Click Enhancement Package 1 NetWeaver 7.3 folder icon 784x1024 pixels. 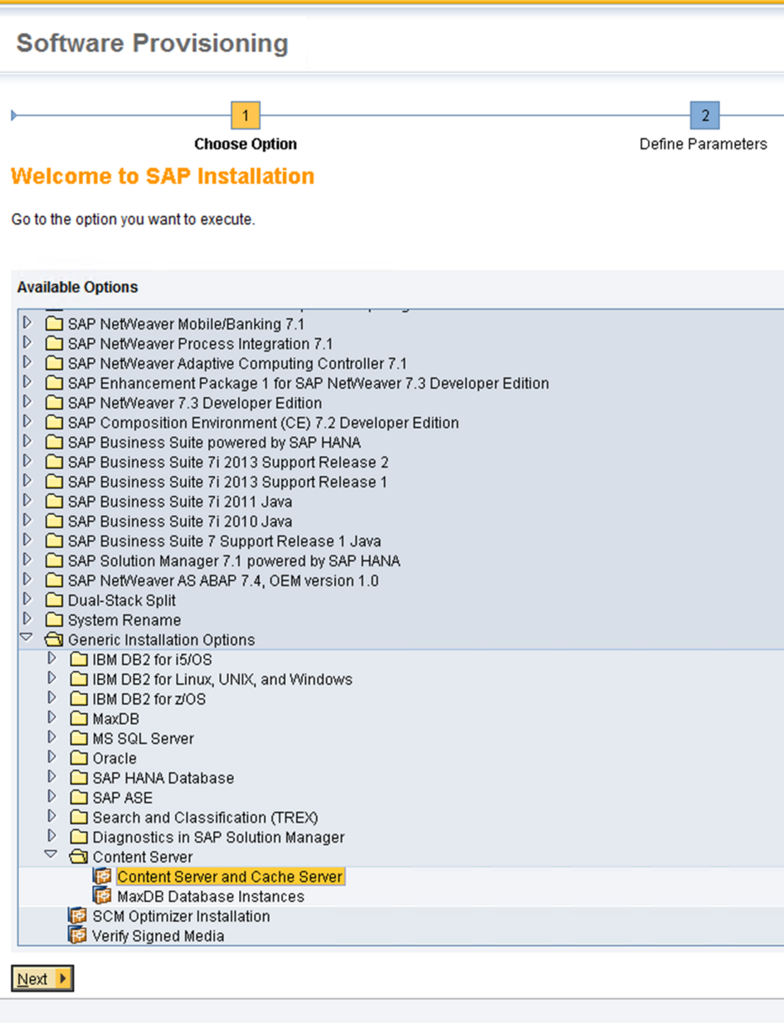[x=55, y=383]
